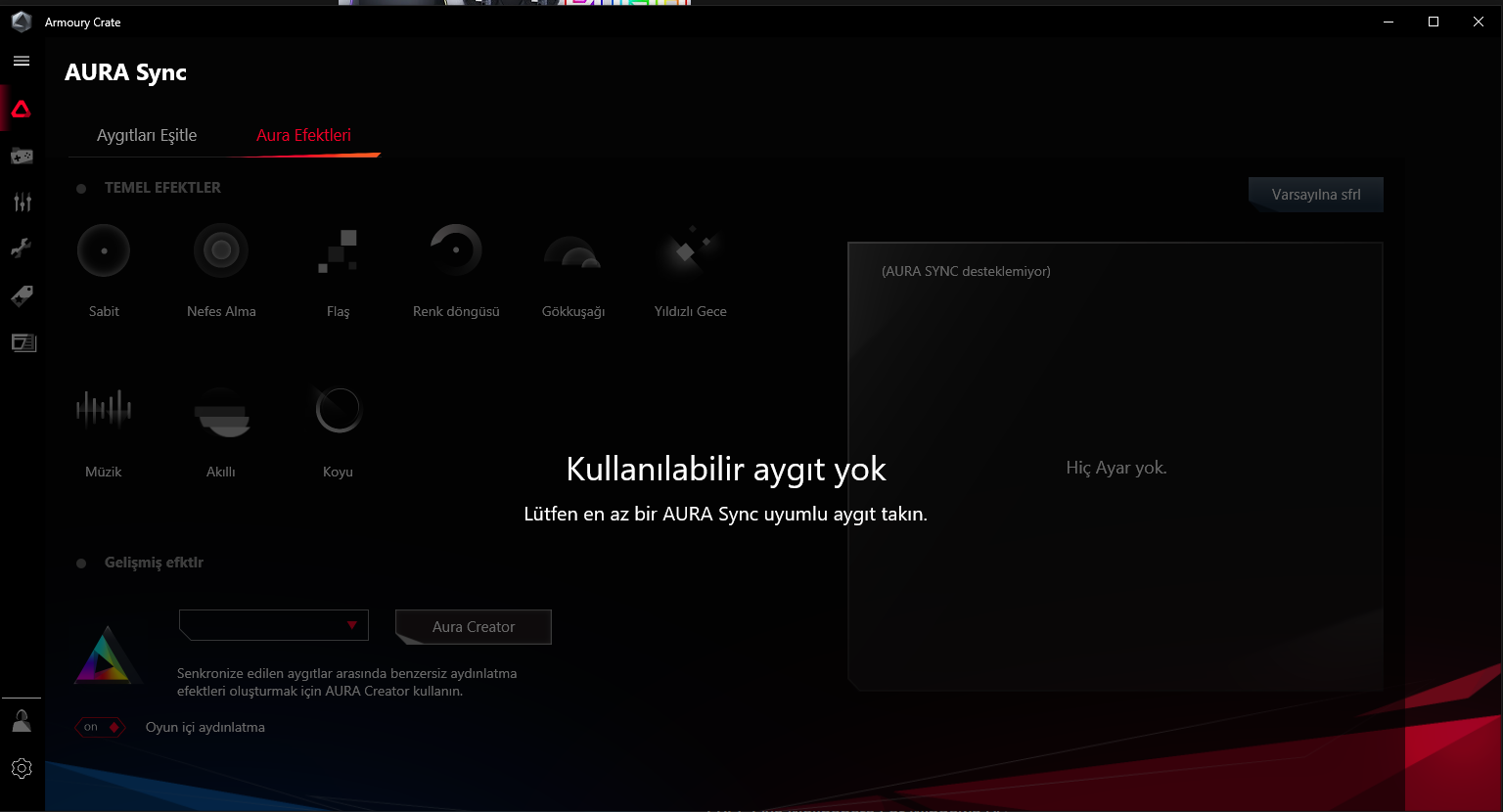Choose the Müzik music effect
The image size is (1503, 812).
(104, 409)
